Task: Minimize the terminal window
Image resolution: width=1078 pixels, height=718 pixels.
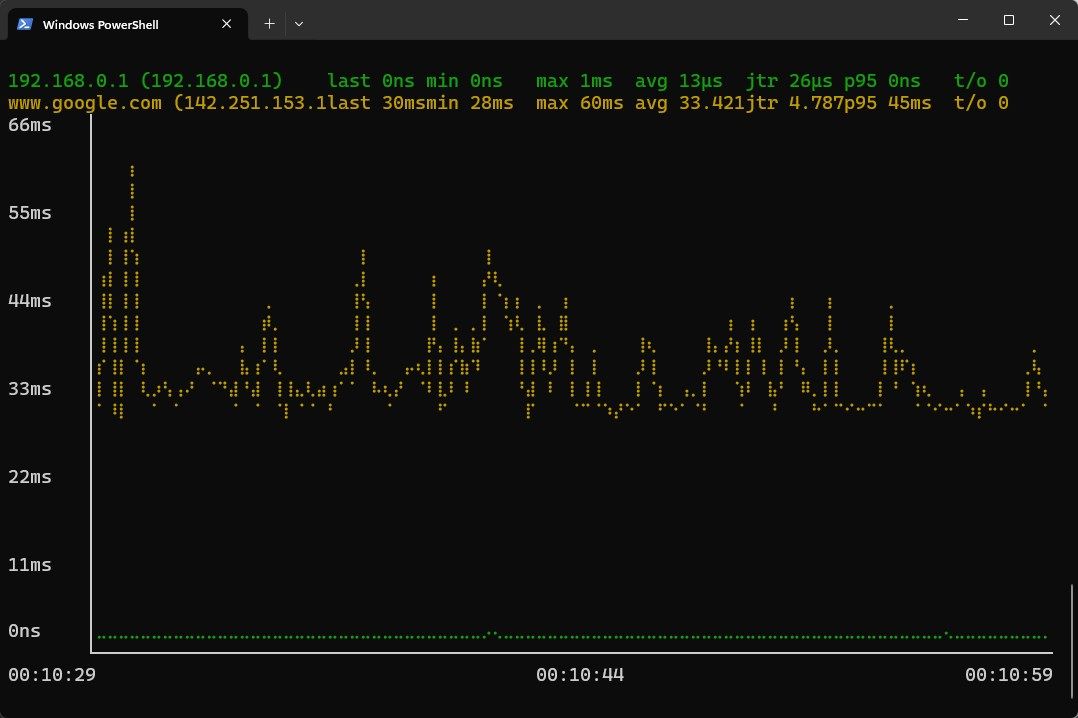Action: (x=963, y=20)
